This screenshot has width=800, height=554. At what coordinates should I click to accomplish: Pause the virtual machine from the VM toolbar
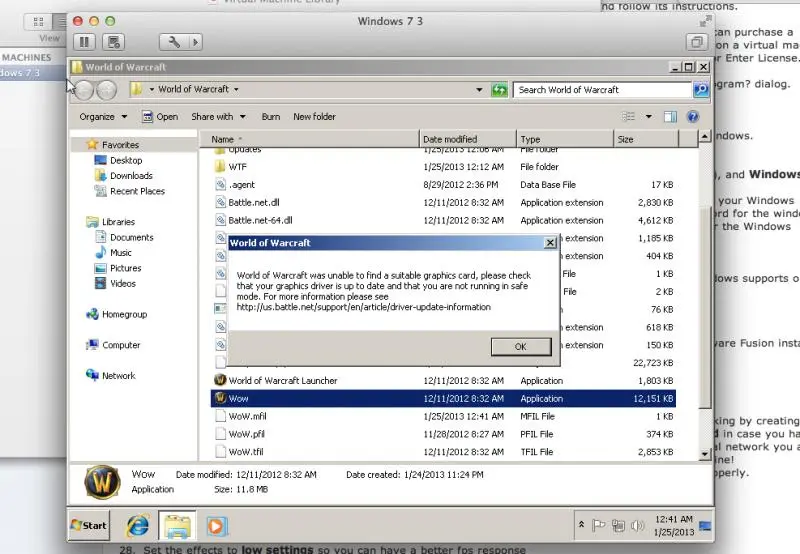(x=85, y=42)
